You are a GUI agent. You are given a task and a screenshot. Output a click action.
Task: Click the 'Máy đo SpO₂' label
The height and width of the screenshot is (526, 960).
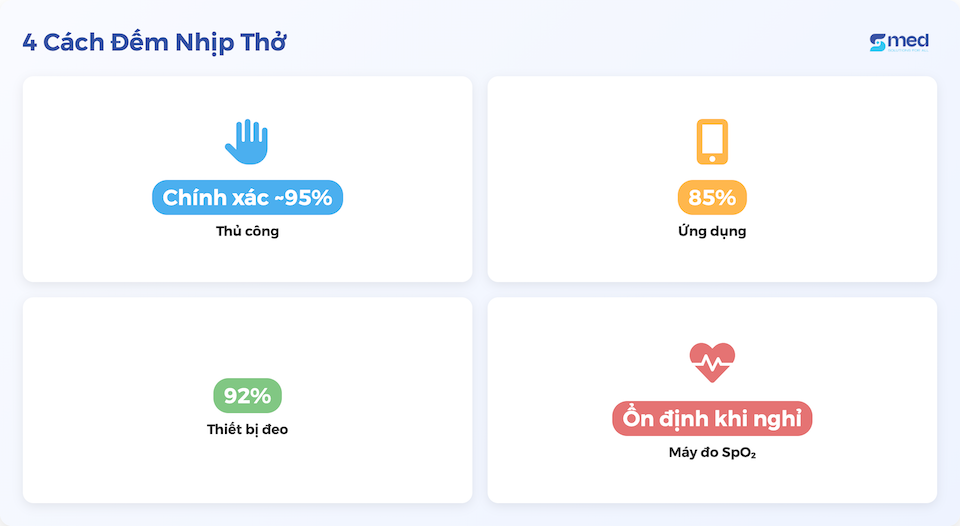tap(712, 453)
